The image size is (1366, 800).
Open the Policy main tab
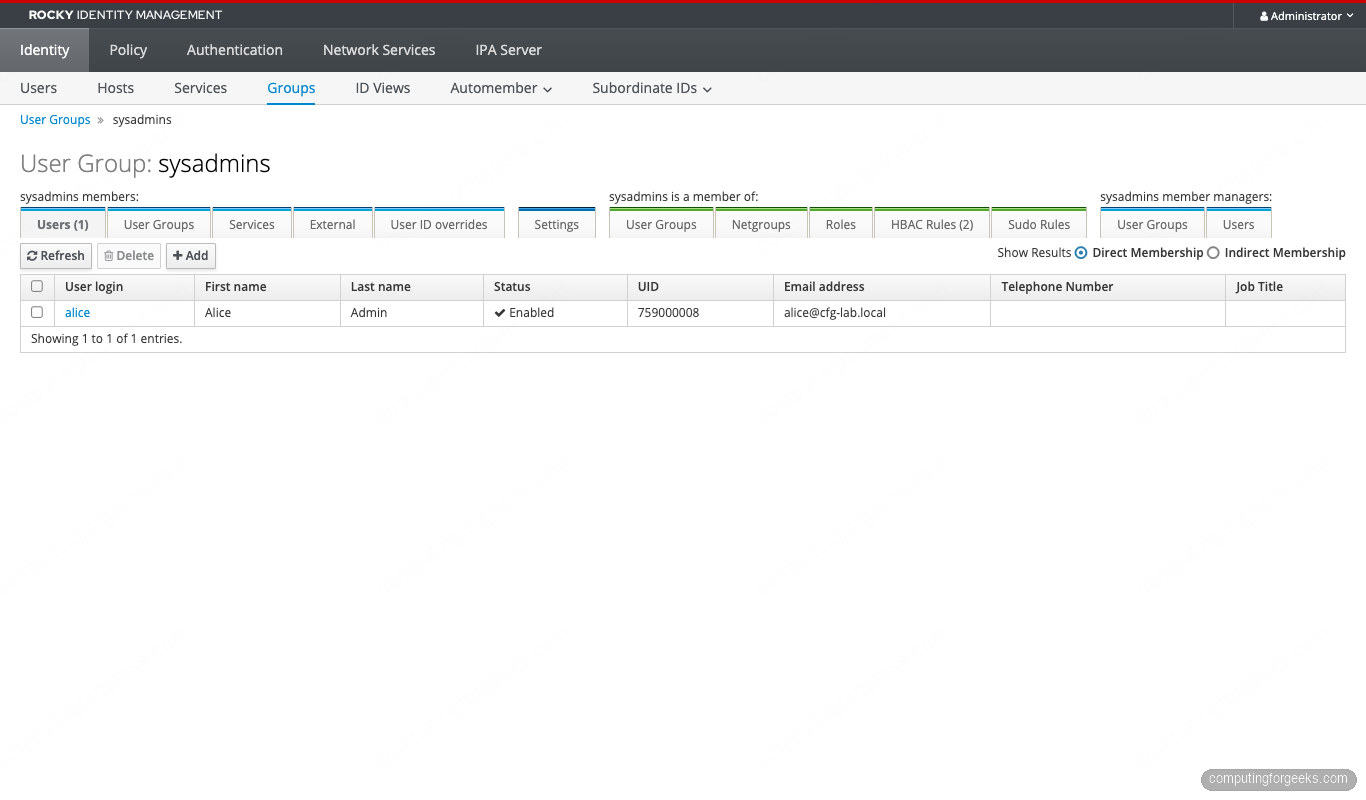[x=128, y=50]
